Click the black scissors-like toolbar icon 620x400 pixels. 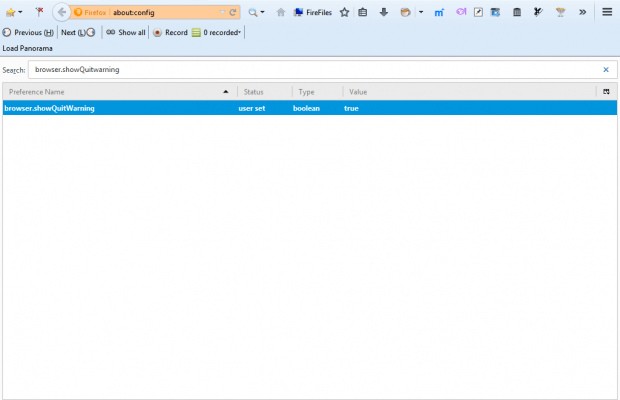point(538,12)
